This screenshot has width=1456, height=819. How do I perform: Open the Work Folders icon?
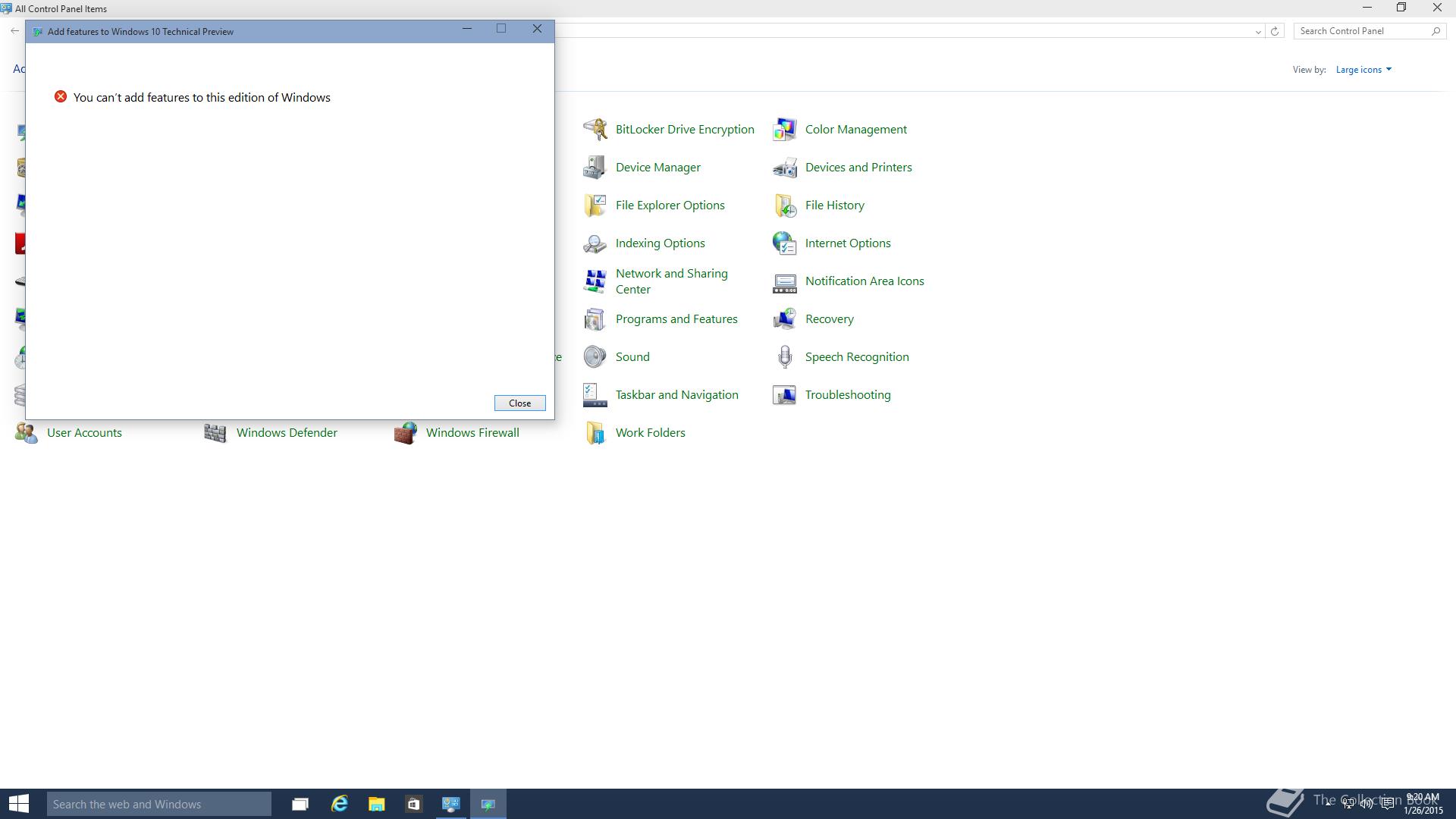[595, 433]
